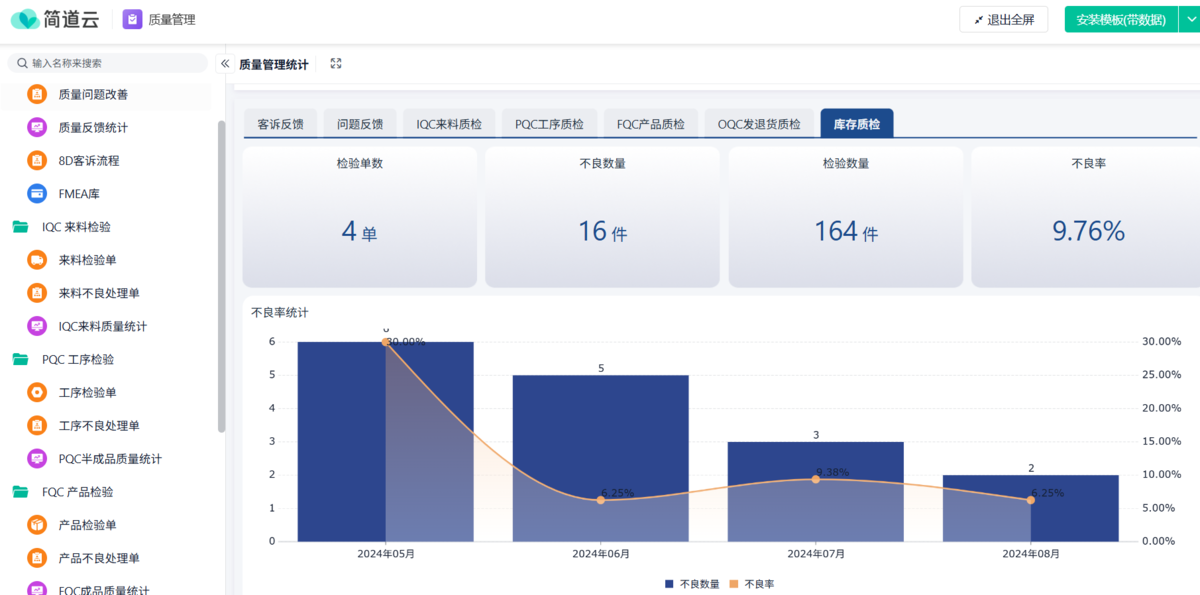
Task: Click the 9.38% line point for 2024年07月
Action: coord(815,479)
